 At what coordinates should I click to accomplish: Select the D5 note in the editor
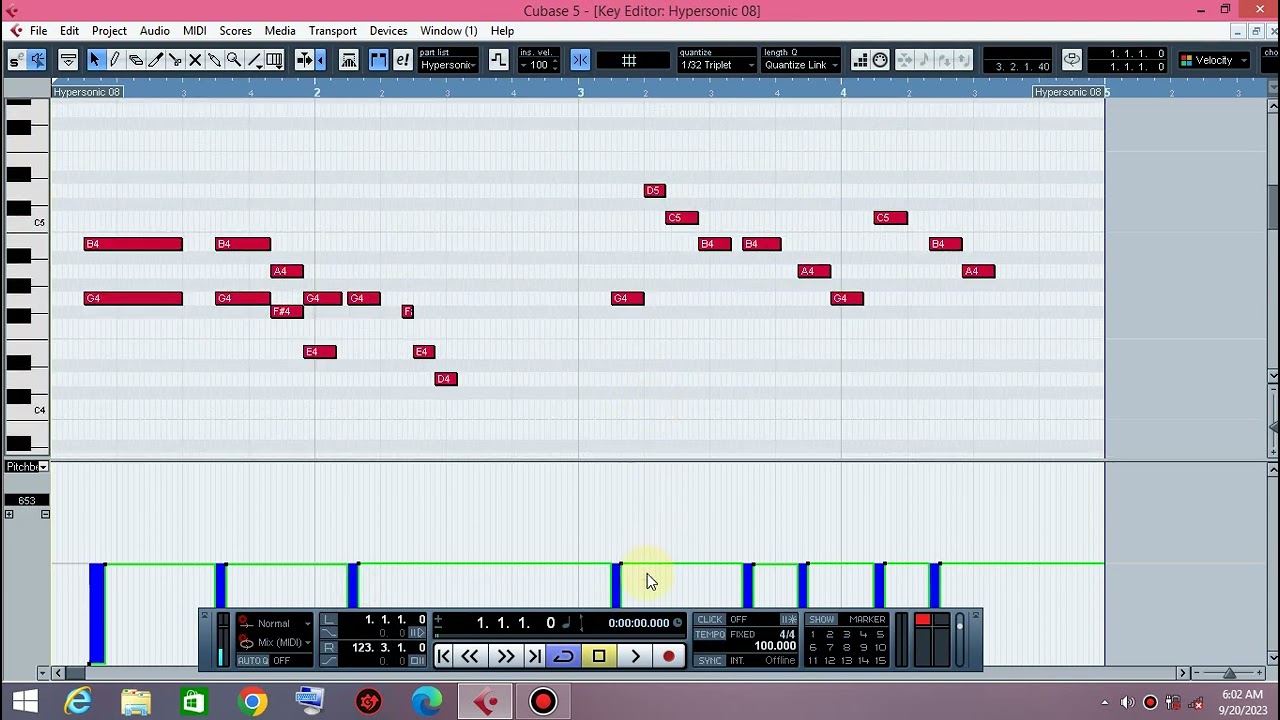pyautogui.click(x=654, y=191)
